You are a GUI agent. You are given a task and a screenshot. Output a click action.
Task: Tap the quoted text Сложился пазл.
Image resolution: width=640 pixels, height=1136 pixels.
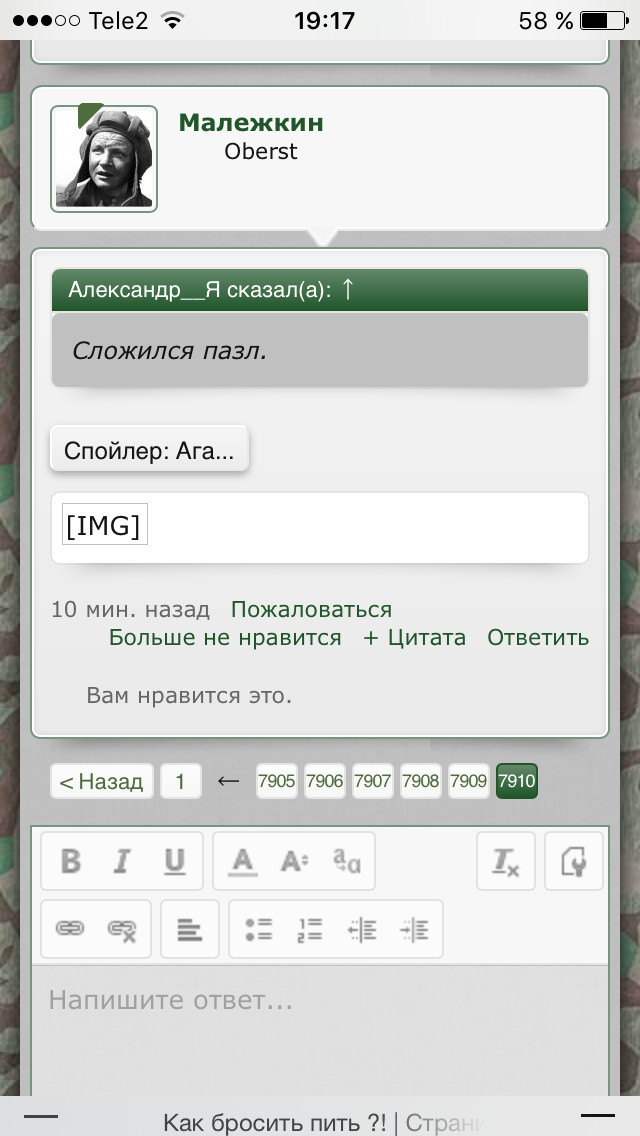tap(170, 351)
